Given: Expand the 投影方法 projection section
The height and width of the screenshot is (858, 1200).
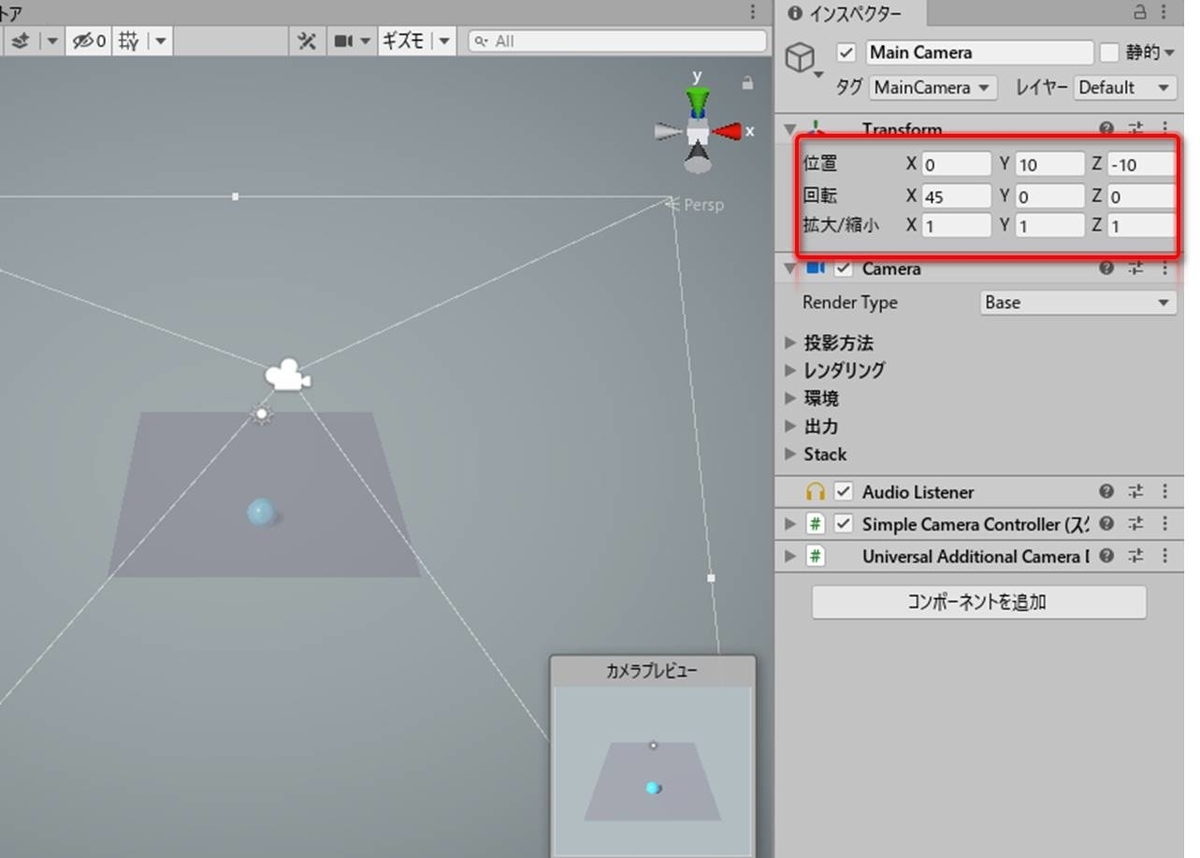Looking at the screenshot, I should pyautogui.click(x=791, y=343).
